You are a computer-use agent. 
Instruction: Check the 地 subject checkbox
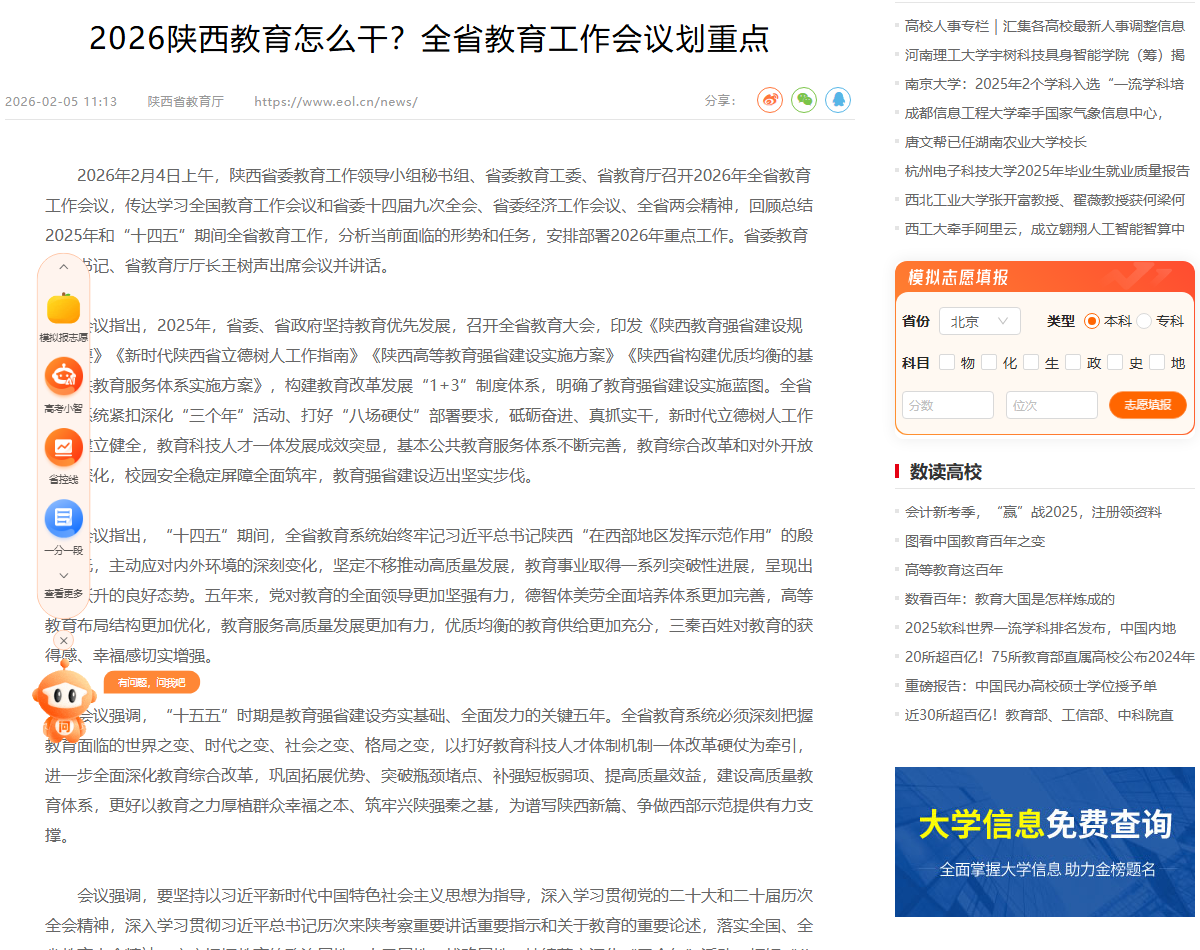pyautogui.click(x=1157, y=362)
